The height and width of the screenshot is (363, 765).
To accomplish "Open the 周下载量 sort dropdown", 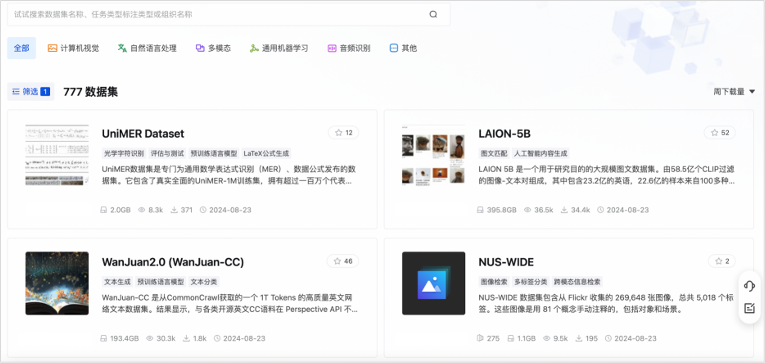I will (734, 91).
